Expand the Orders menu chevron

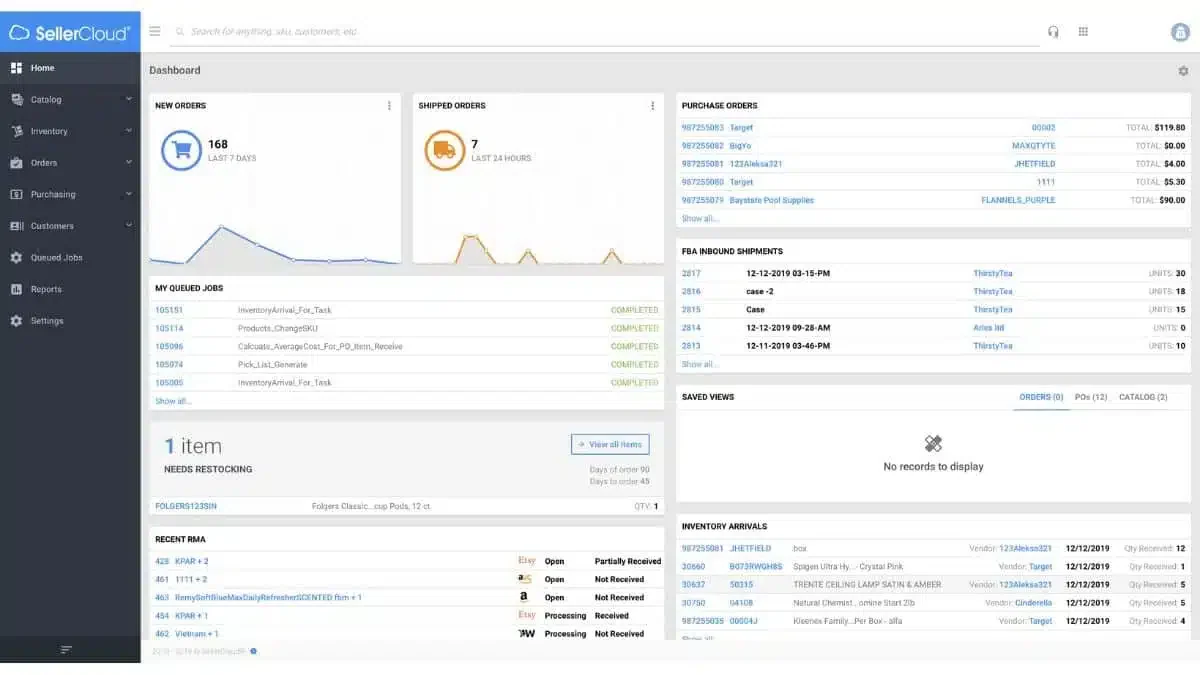(x=129, y=162)
